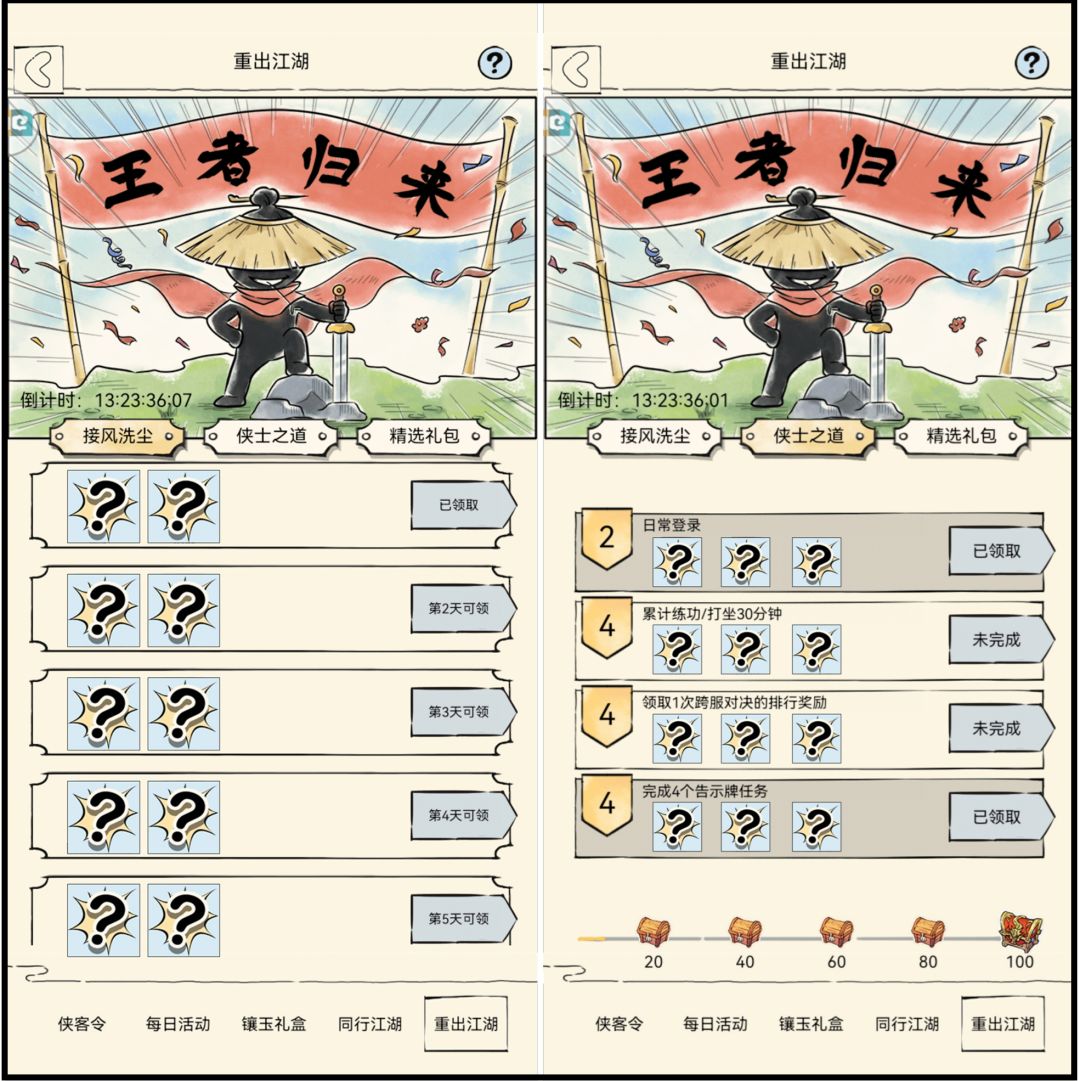Tap third mystery reward of 完成4个告示牌任务
Screen dimensions: 1080x1081
coord(817,827)
